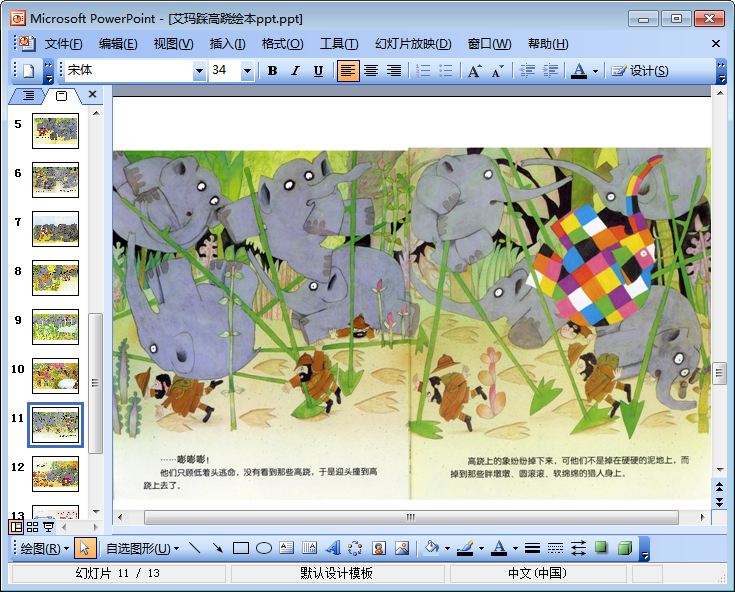The height and width of the screenshot is (592, 735).
Task: Open the 帮助(H) menu
Action: [x=548, y=44]
